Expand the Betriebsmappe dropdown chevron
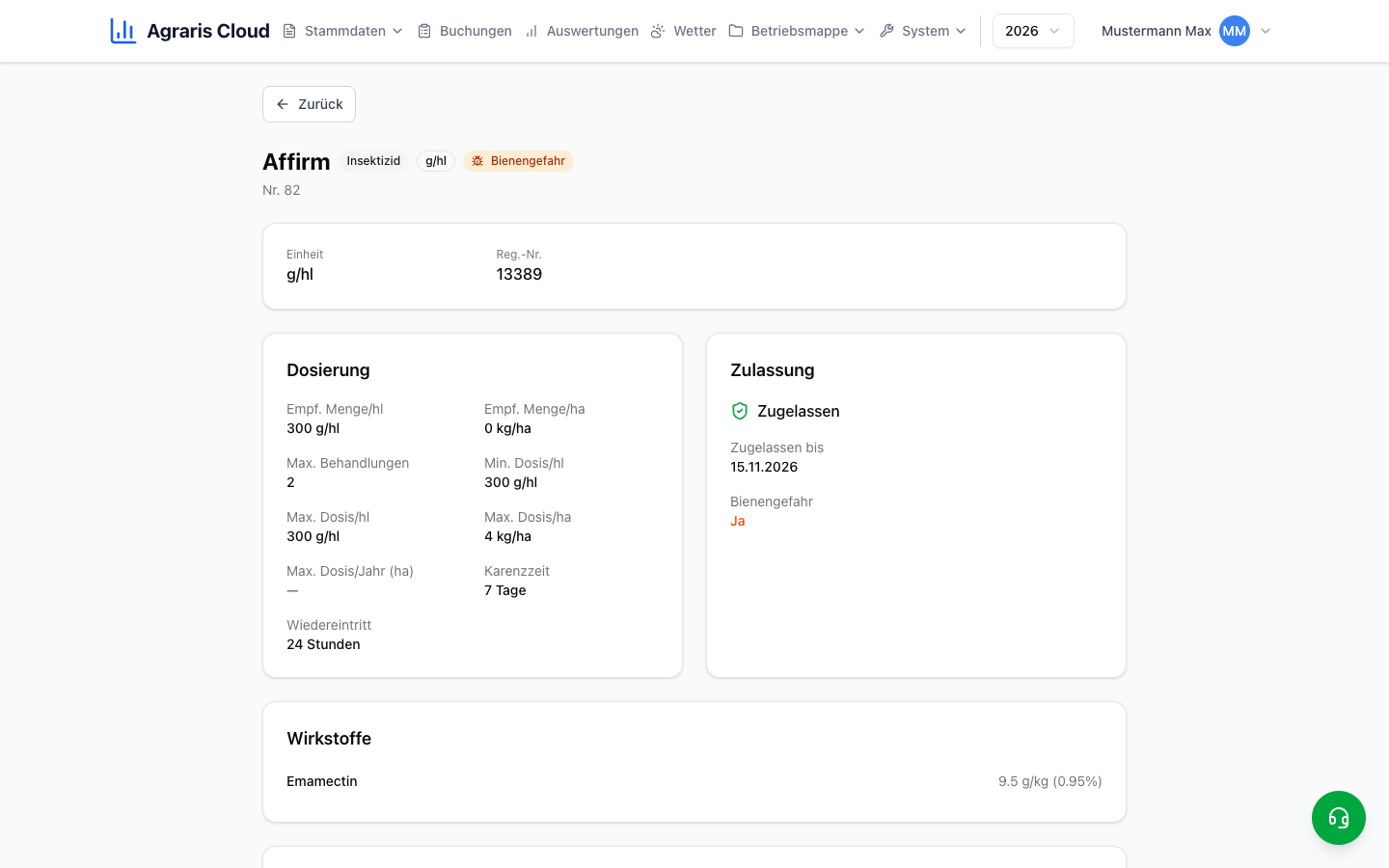The width and height of the screenshot is (1389, 868). (x=859, y=31)
